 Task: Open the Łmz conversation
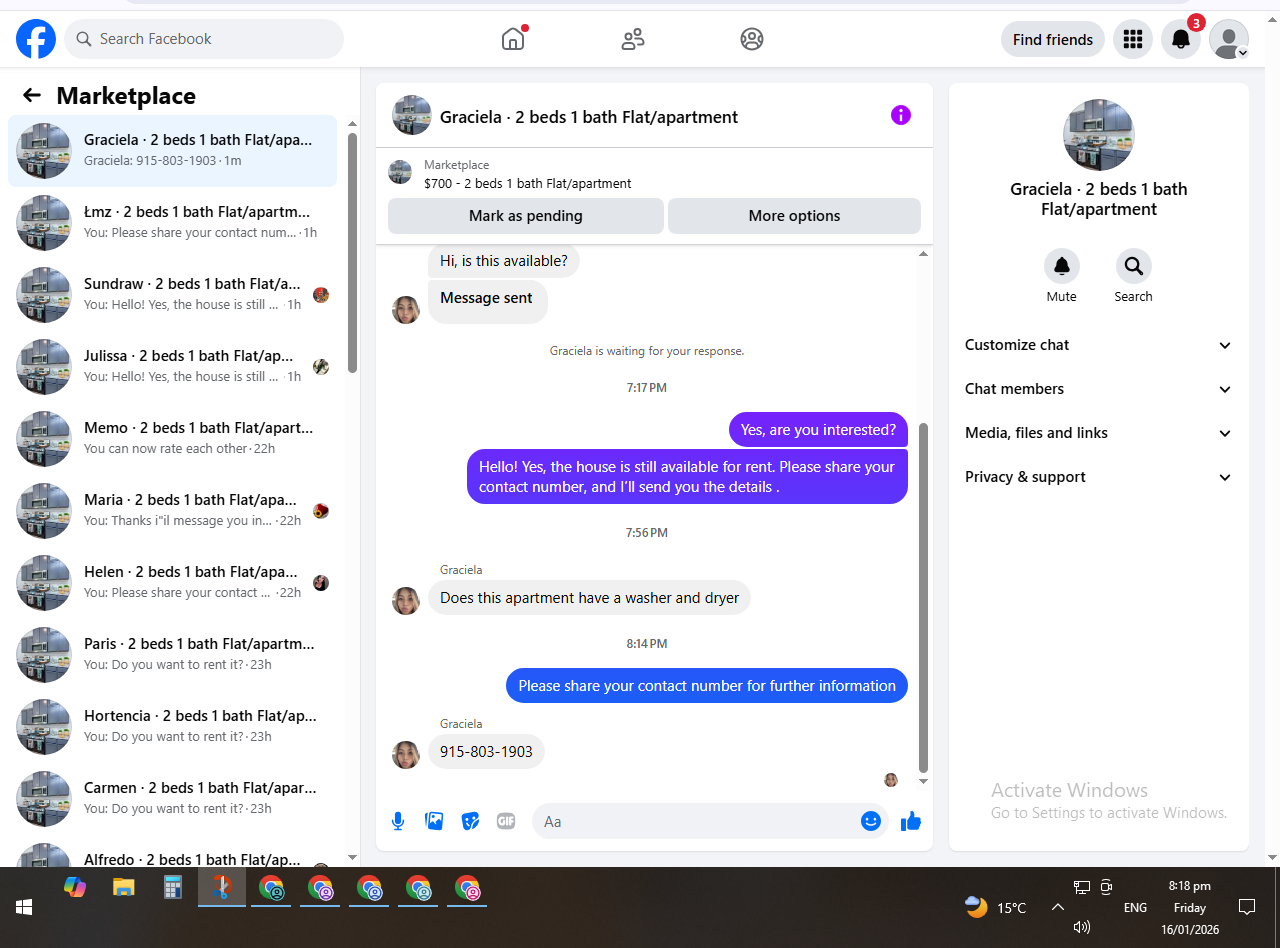click(172, 223)
